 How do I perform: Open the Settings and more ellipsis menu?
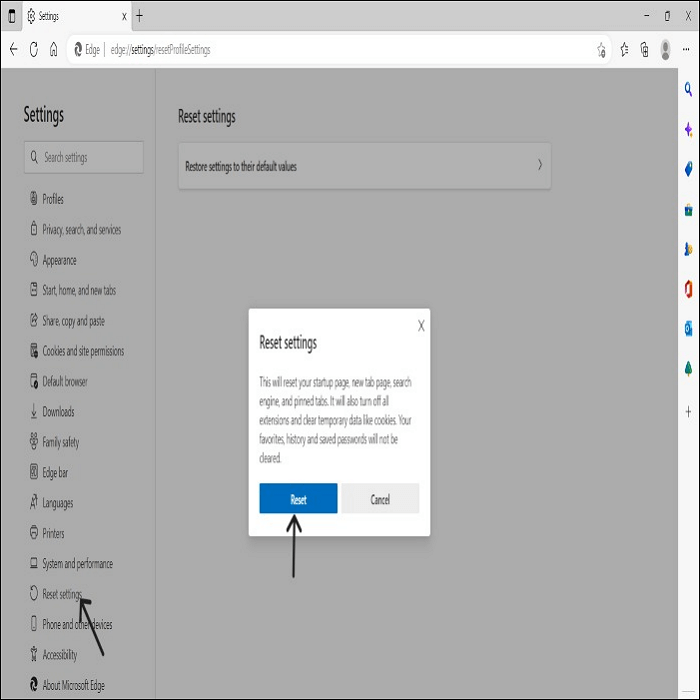(x=686, y=50)
